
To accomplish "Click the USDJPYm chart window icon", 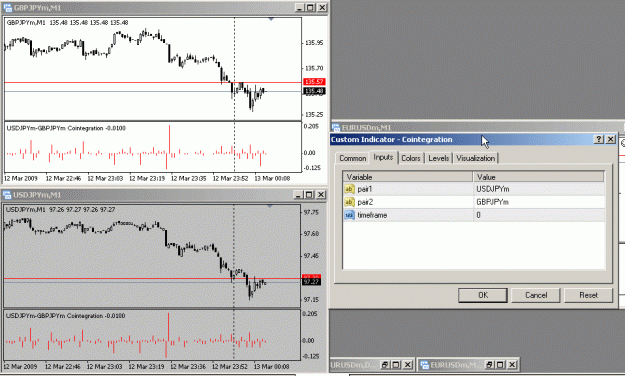I will click(x=7, y=195).
